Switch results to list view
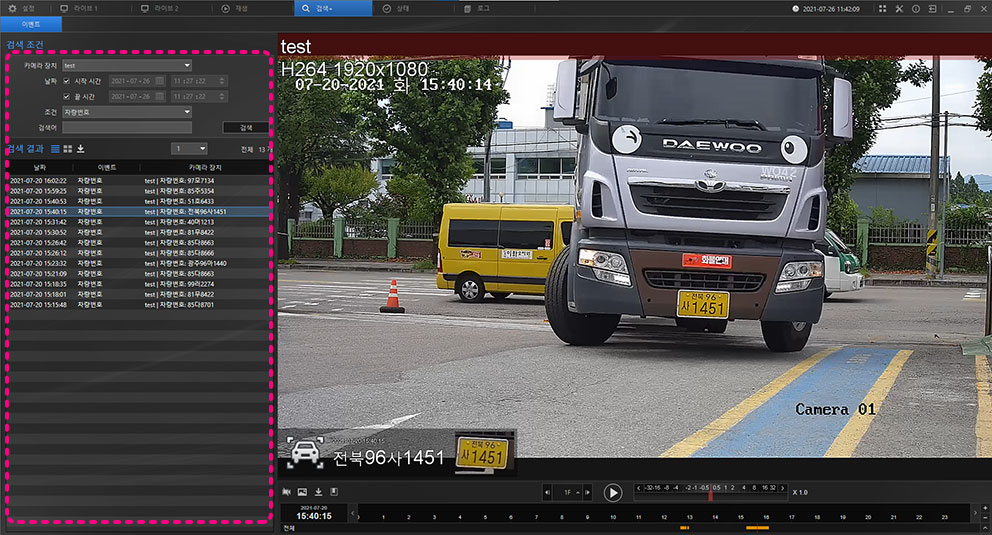This screenshot has height=535, width=992. click(55, 149)
